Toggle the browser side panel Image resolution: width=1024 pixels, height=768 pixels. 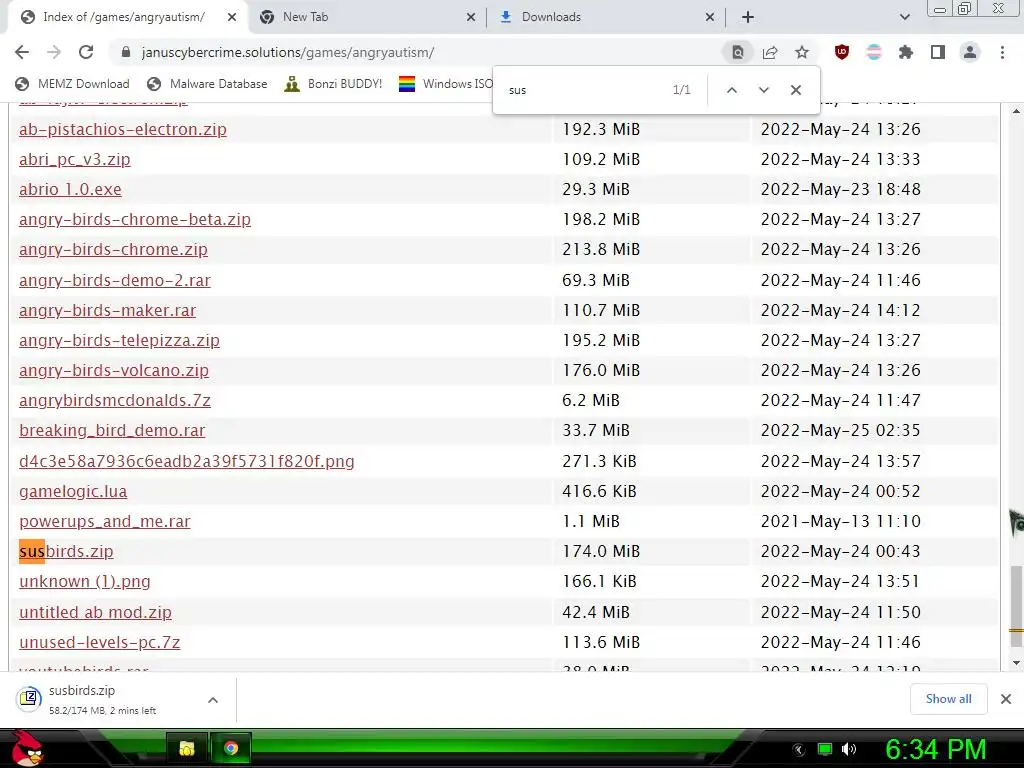[938, 52]
